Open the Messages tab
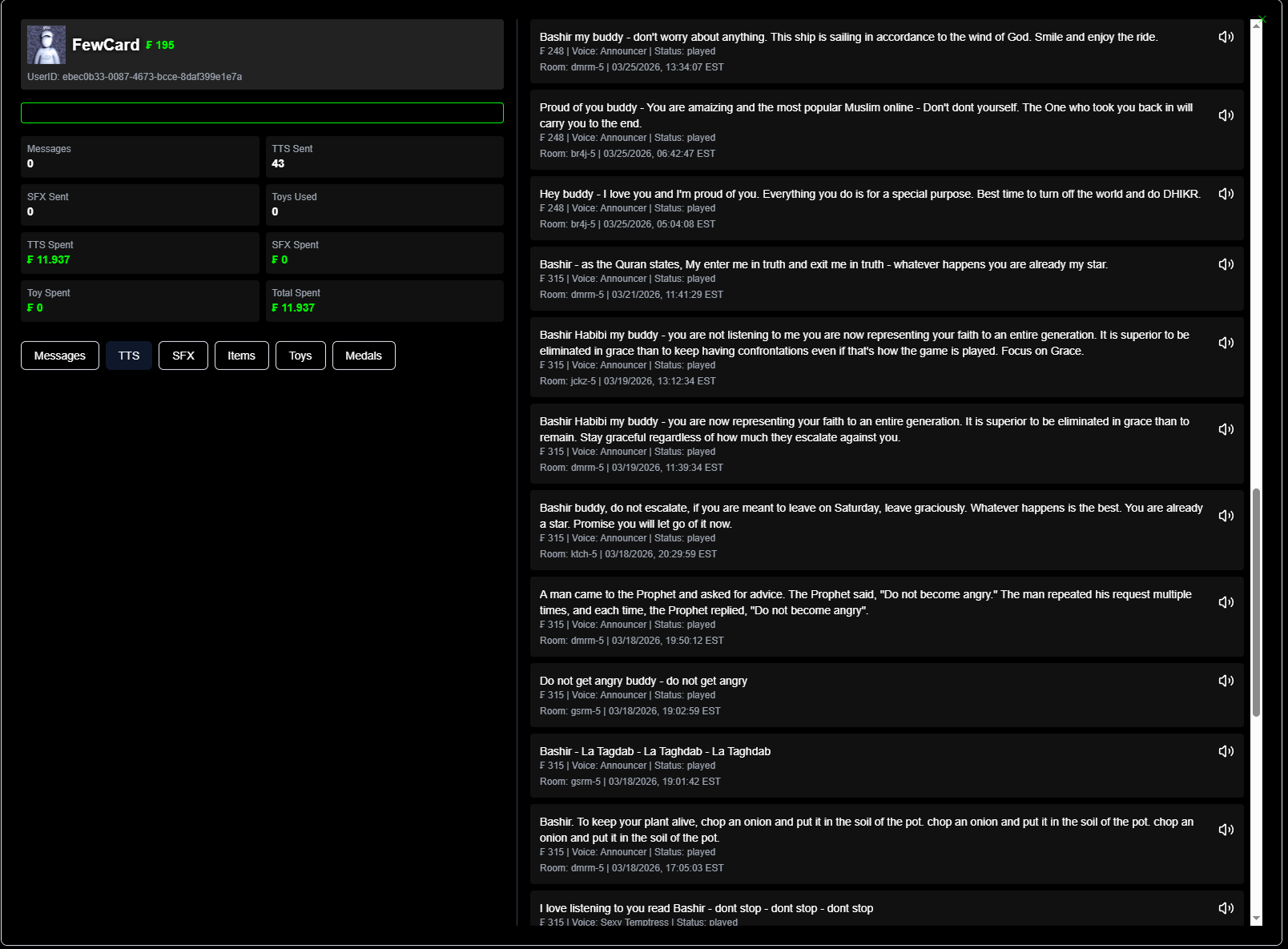Viewport: 1288px width, 949px height. click(x=60, y=356)
